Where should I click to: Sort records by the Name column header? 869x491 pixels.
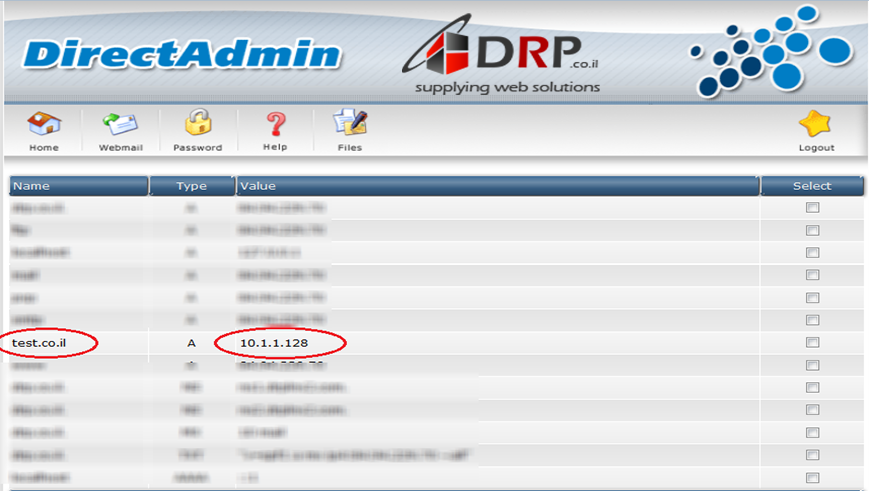coord(78,186)
